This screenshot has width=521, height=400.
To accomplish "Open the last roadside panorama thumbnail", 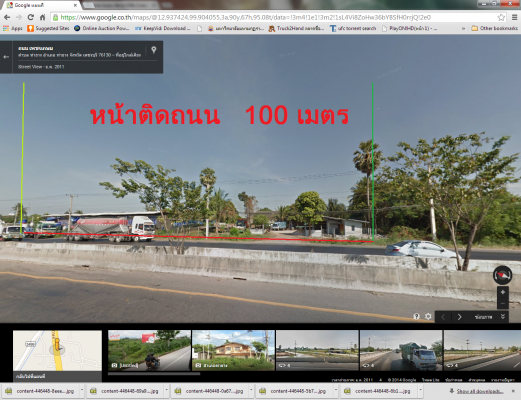I will (x=482, y=350).
